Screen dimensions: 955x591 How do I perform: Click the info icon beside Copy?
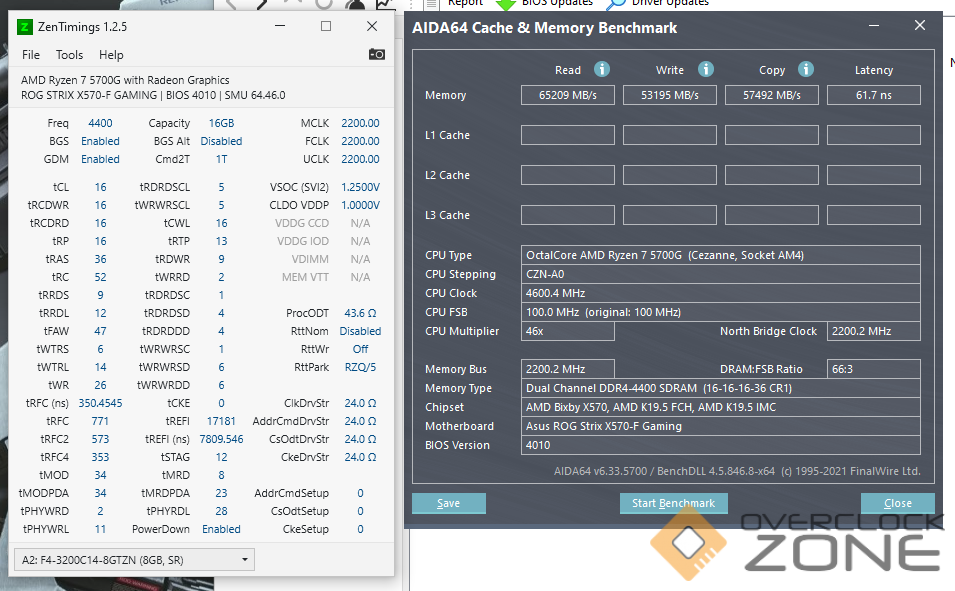pos(806,69)
